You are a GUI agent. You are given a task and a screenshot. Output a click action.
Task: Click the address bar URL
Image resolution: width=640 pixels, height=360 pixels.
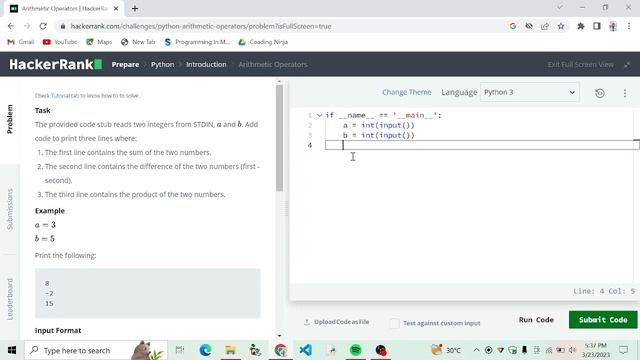[201, 26]
